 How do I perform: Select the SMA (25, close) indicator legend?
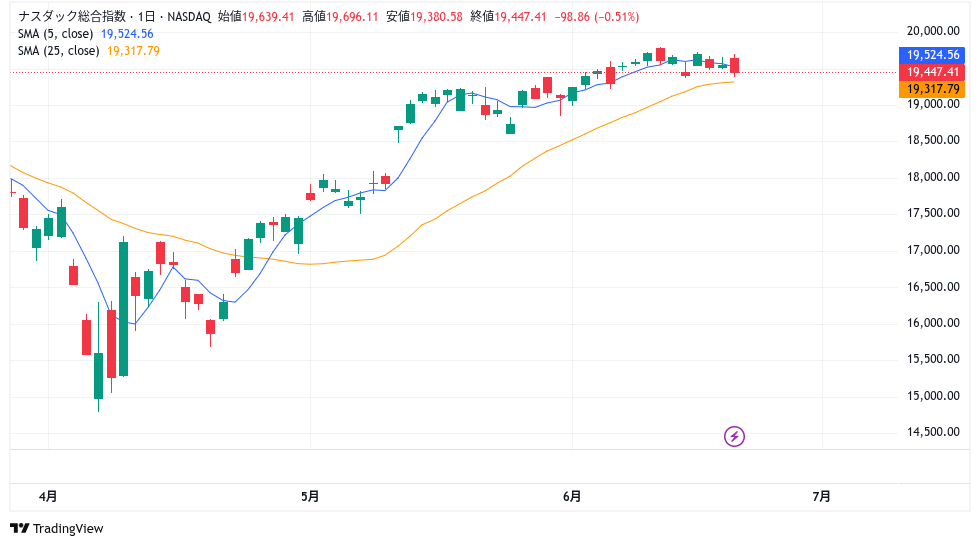tap(59, 51)
